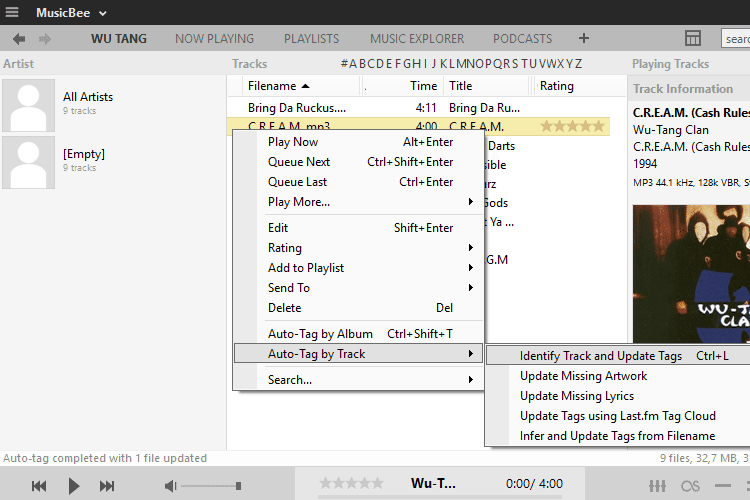Image resolution: width=750 pixels, height=500 pixels.
Task: Expand the Add to Playlist submenu
Action: pyautogui.click(x=359, y=268)
